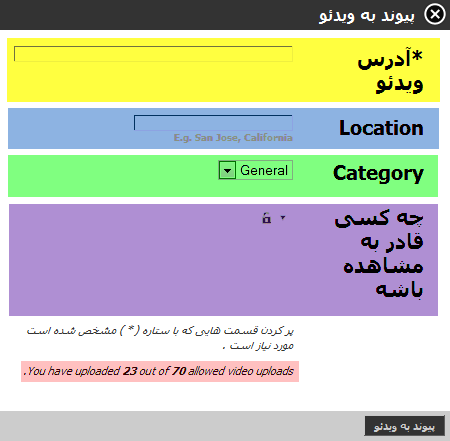Click the dialog title پیوند به ویدئو
Image resolution: width=450 pixels, height=441 pixels.
coord(367,16)
